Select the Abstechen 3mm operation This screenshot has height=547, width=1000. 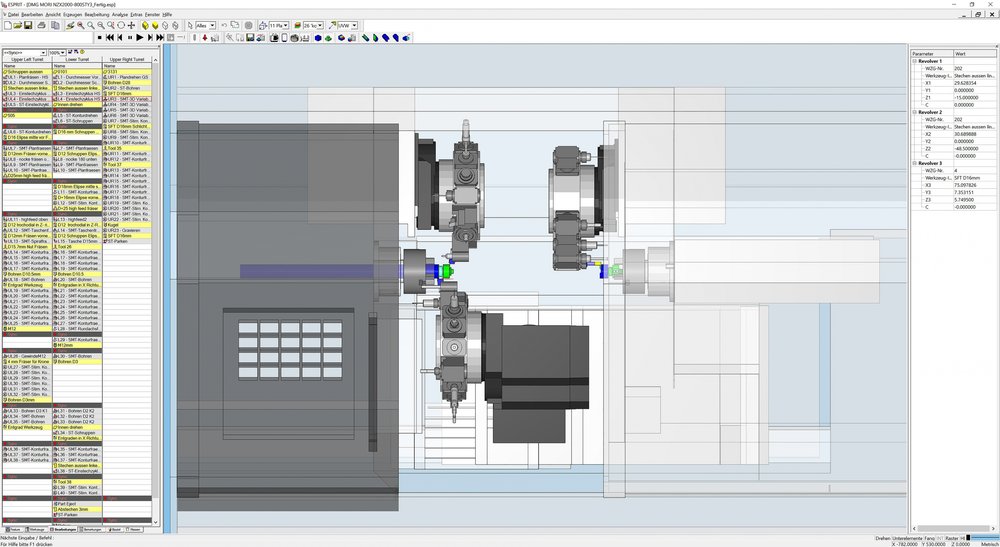coord(77,509)
